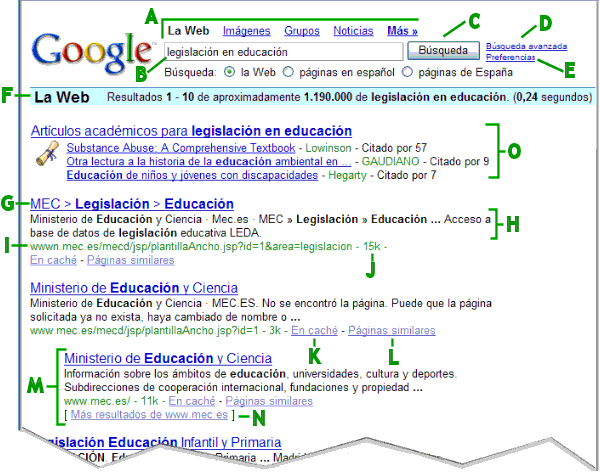This screenshot has width=600, height=475.
Task: Click 'Citado por 7' text
Action: click(x=406, y=175)
